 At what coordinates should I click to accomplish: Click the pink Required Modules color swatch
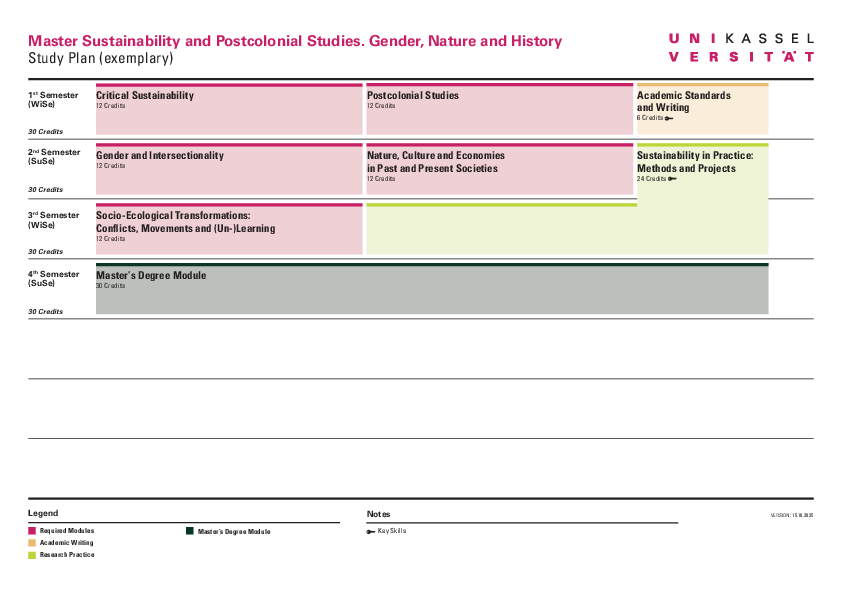(31, 531)
